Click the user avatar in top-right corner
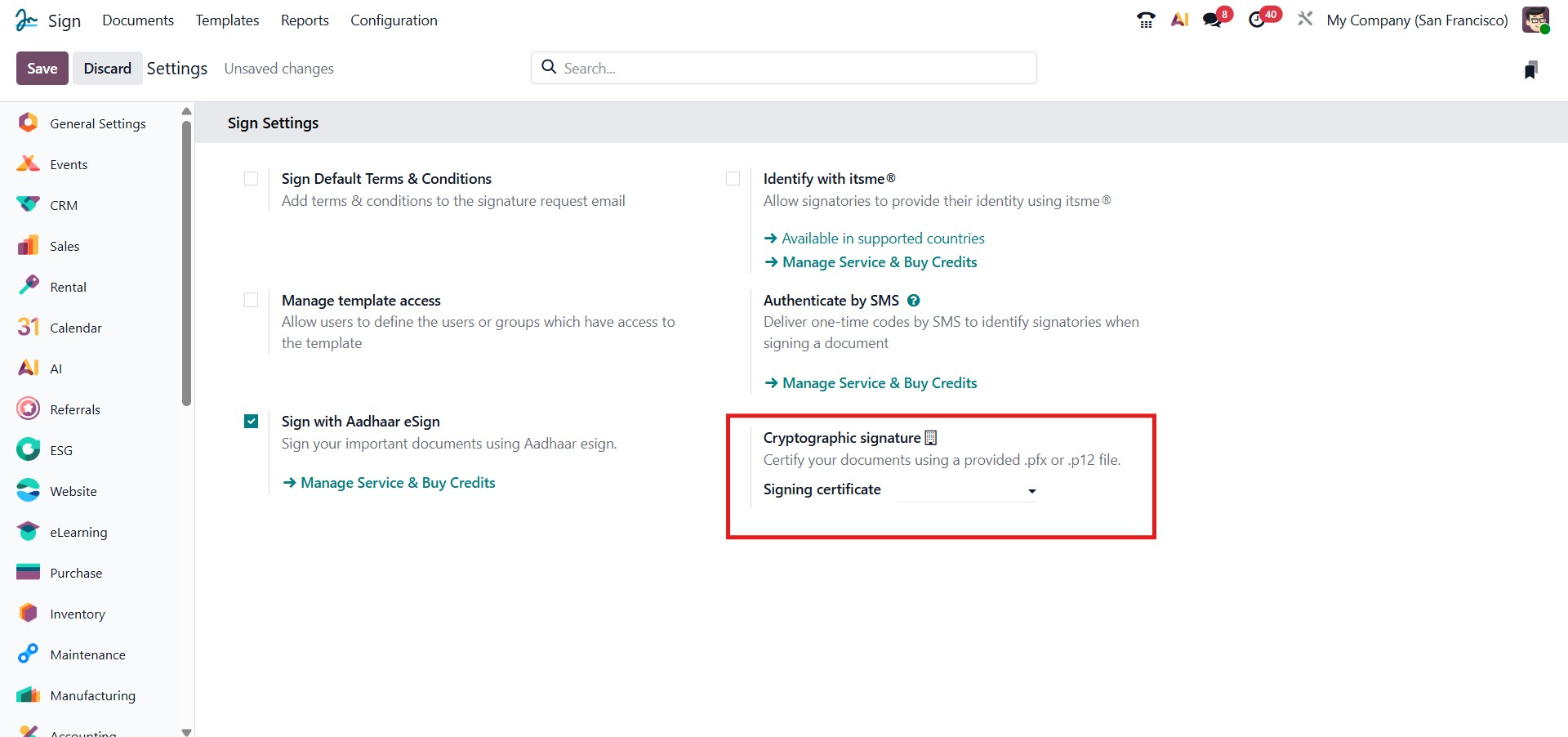 tap(1535, 20)
